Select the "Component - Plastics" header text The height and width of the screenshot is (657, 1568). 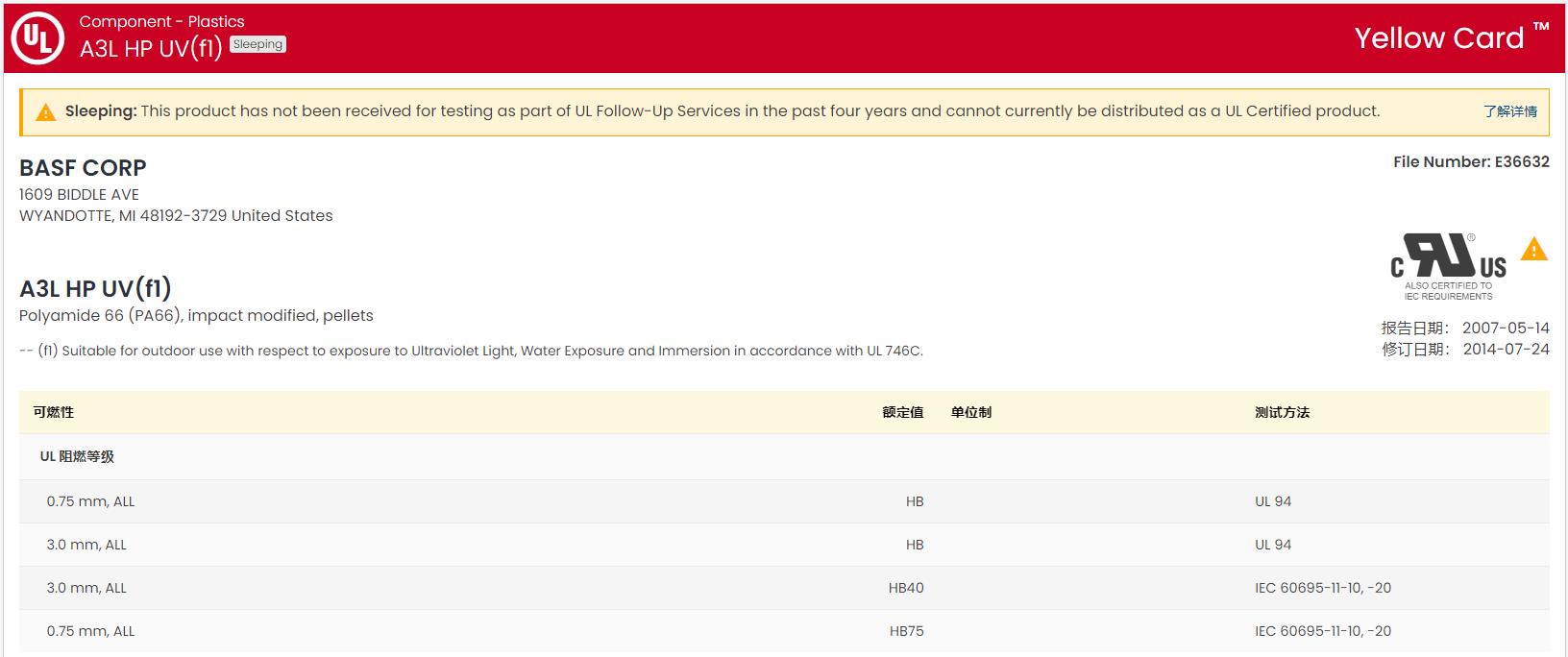click(x=161, y=21)
